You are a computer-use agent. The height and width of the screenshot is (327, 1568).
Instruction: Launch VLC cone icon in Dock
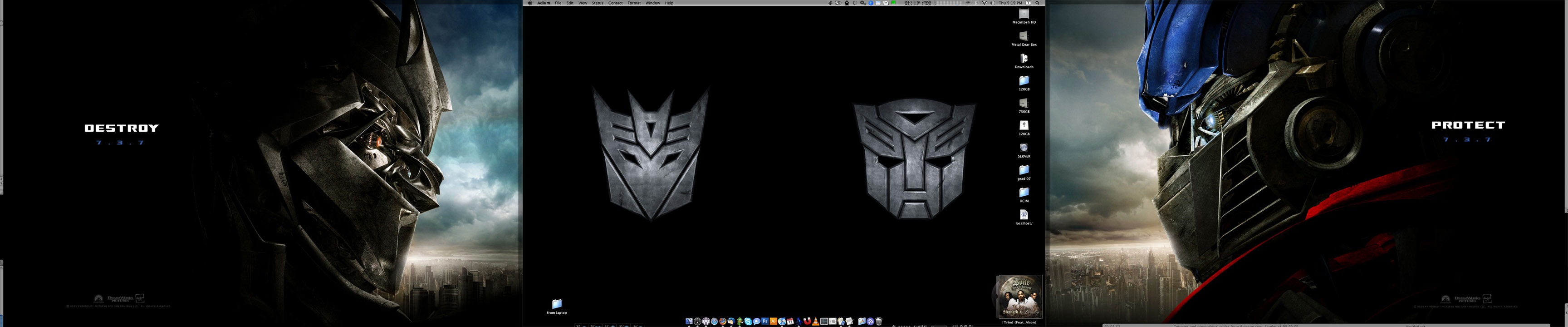(x=816, y=321)
